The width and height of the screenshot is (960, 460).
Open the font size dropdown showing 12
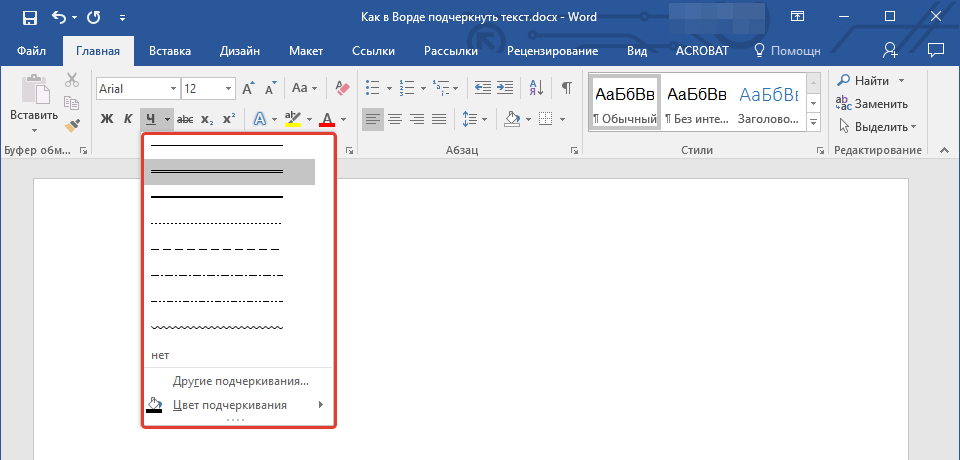coord(229,89)
